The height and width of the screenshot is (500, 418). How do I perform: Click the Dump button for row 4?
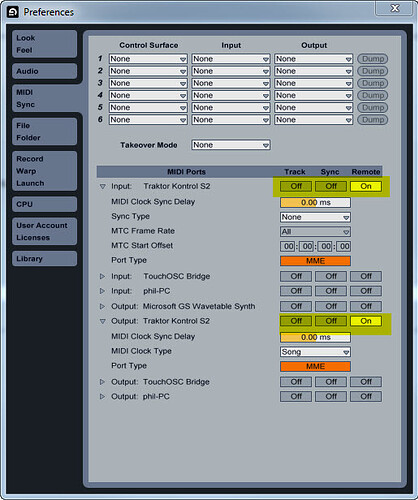373,95
